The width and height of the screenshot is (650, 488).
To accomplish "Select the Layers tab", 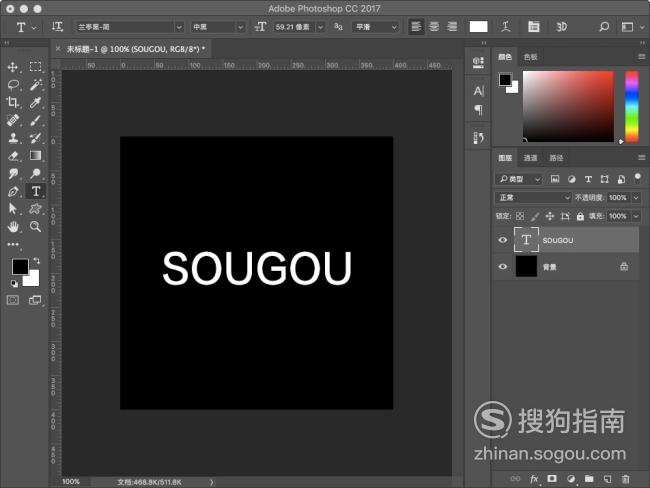I will 505,158.
